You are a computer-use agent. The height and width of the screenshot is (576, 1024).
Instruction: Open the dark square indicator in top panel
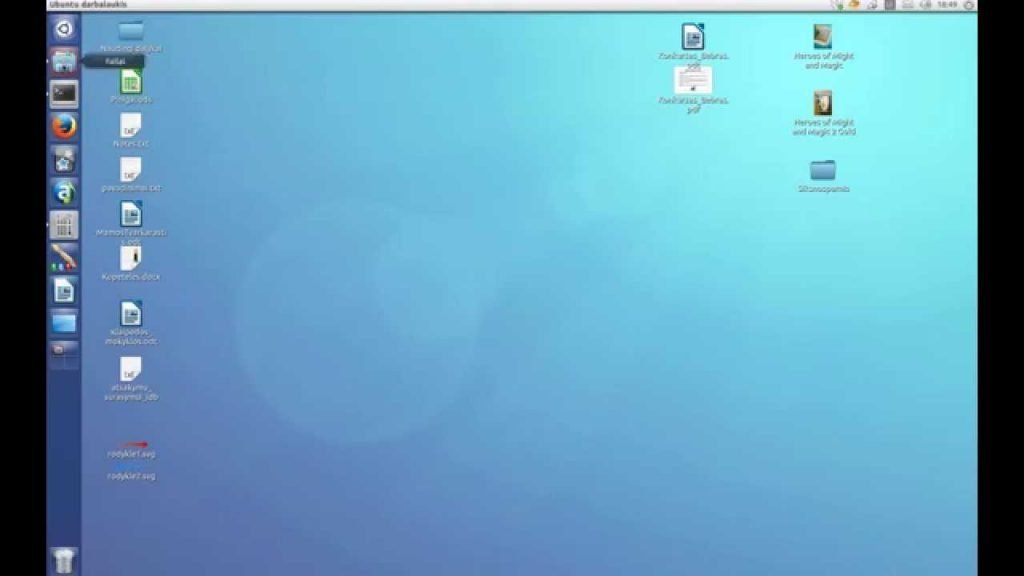click(x=889, y=5)
